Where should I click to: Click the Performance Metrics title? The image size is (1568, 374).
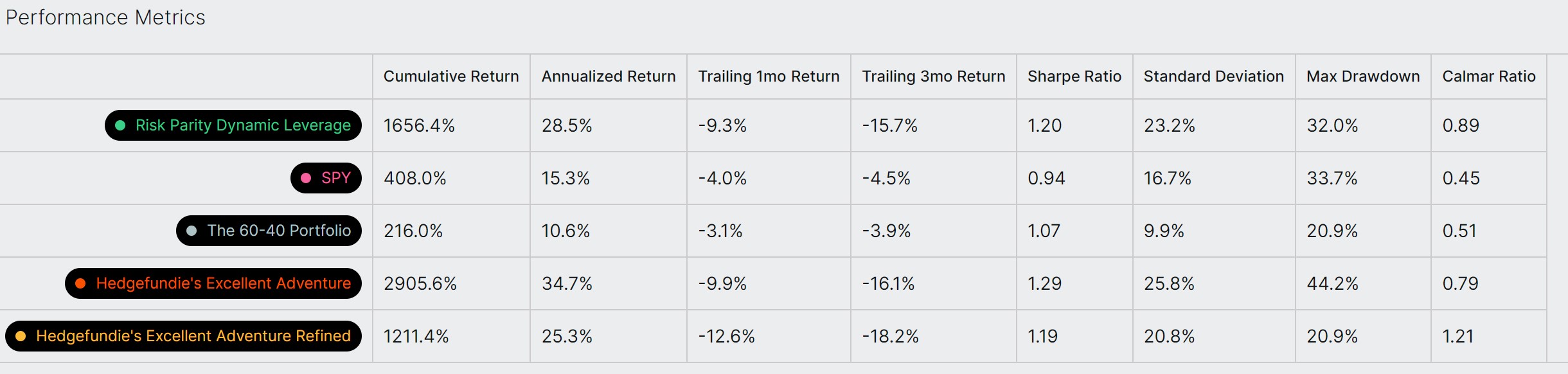click(105, 17)
